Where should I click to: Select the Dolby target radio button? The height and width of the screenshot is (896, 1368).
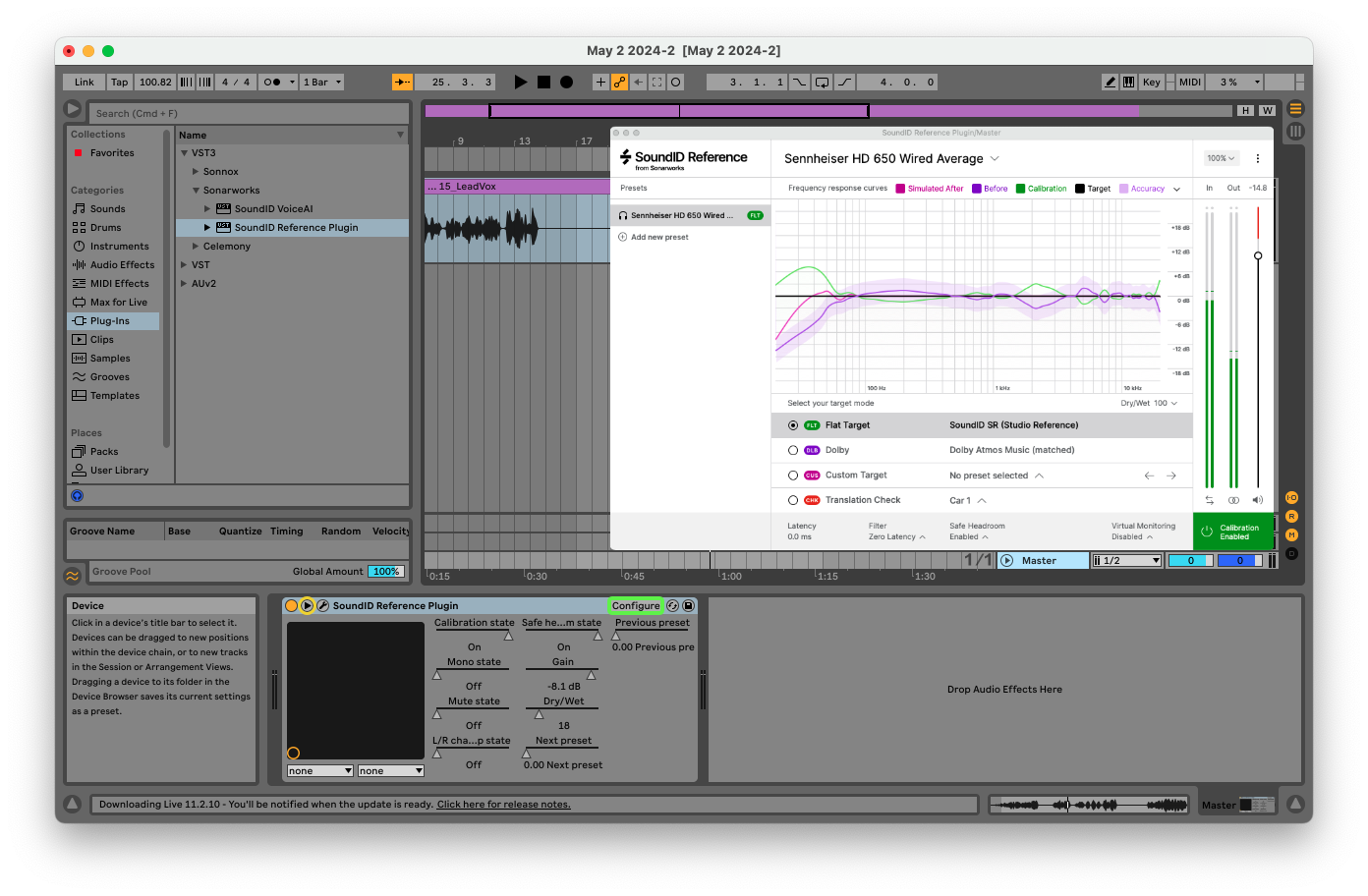793,450
